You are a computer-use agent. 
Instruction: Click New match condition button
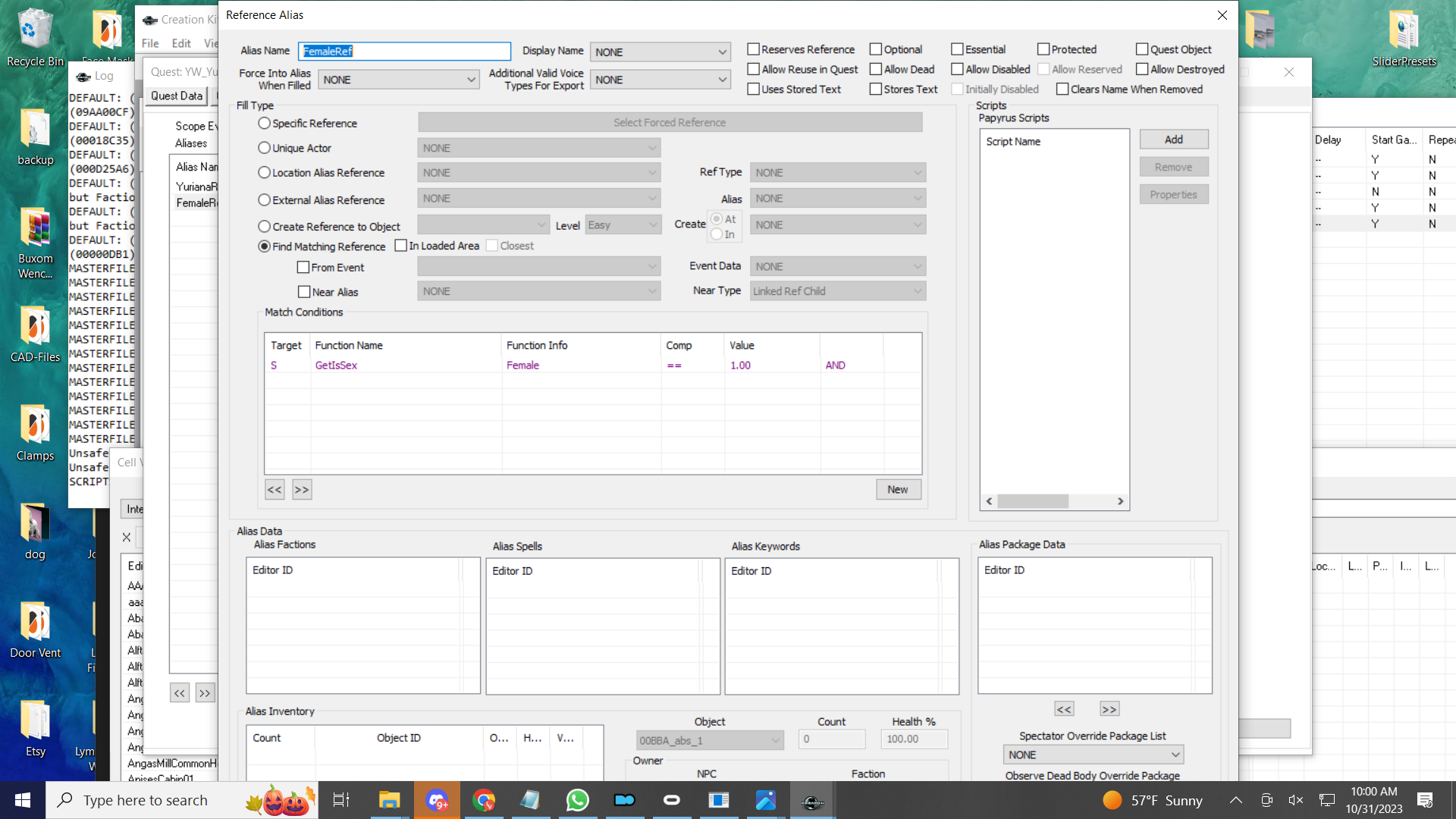pyautogui.click(x=898, y=489)
